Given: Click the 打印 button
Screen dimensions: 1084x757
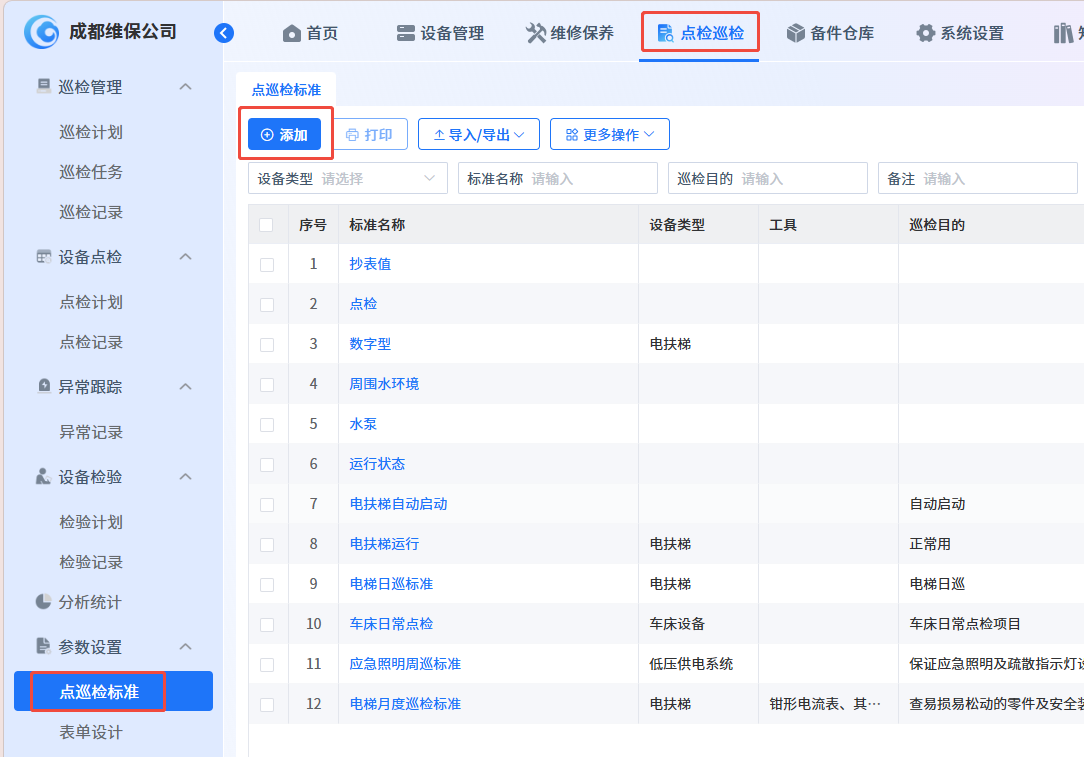Looking at the screenshot, I should [370, 134].
